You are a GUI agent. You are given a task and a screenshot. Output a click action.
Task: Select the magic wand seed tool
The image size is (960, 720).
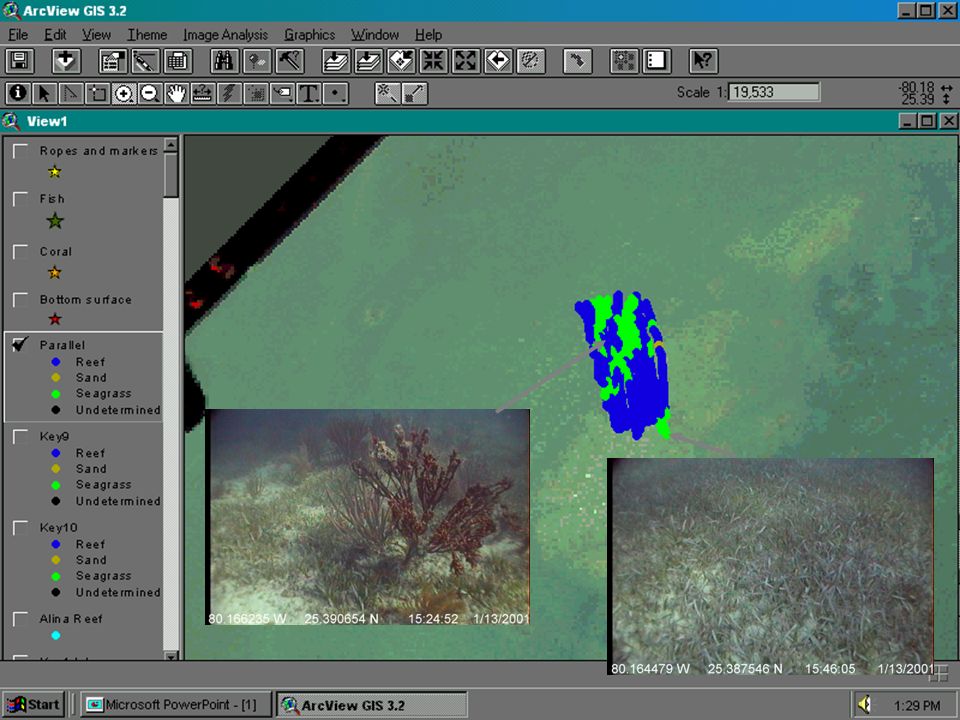388,93
